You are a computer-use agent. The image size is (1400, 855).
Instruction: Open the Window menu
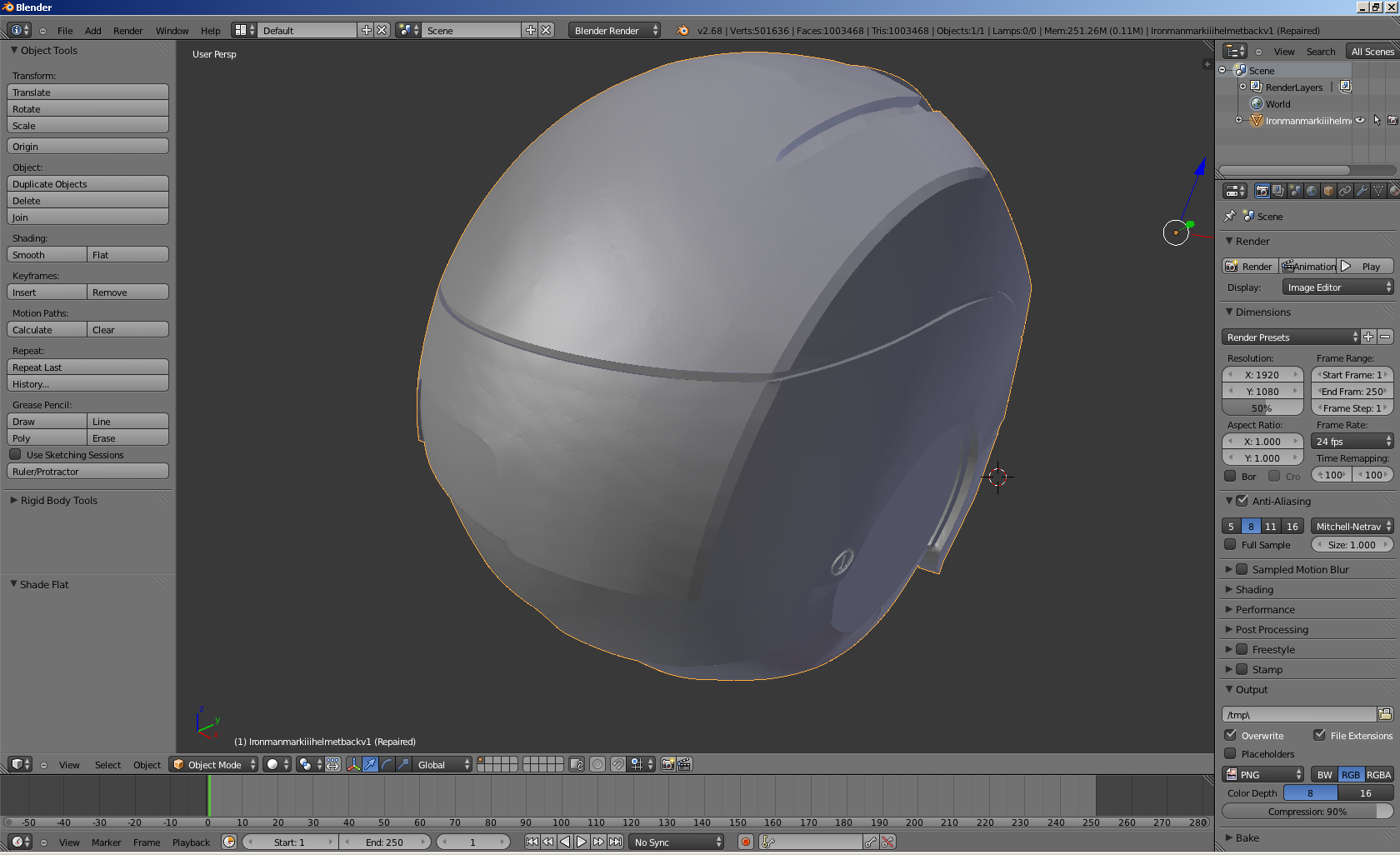pyautogui.click(x=172, y=30)
